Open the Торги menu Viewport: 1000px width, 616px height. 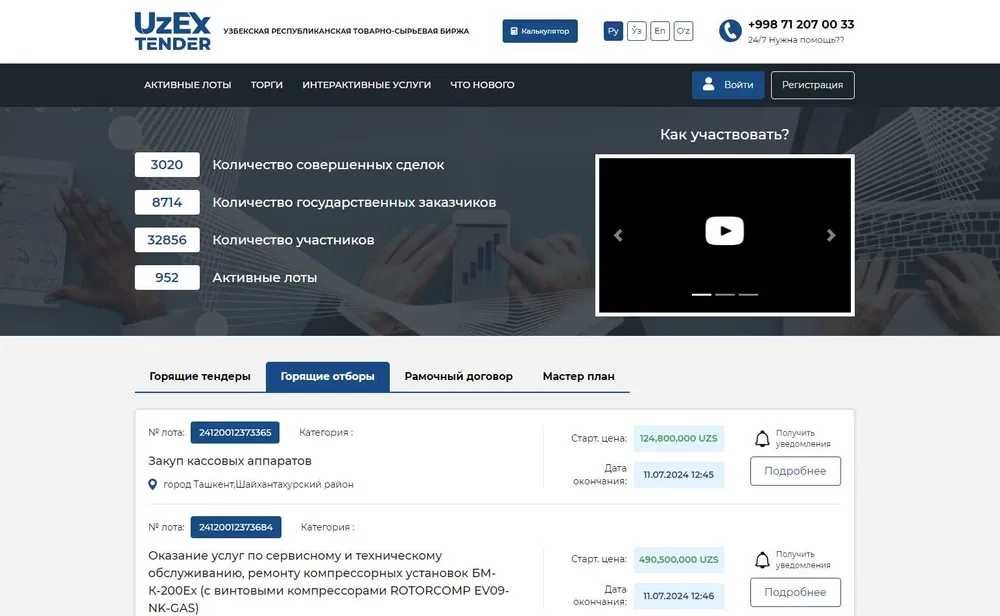(x=267, y=85)
